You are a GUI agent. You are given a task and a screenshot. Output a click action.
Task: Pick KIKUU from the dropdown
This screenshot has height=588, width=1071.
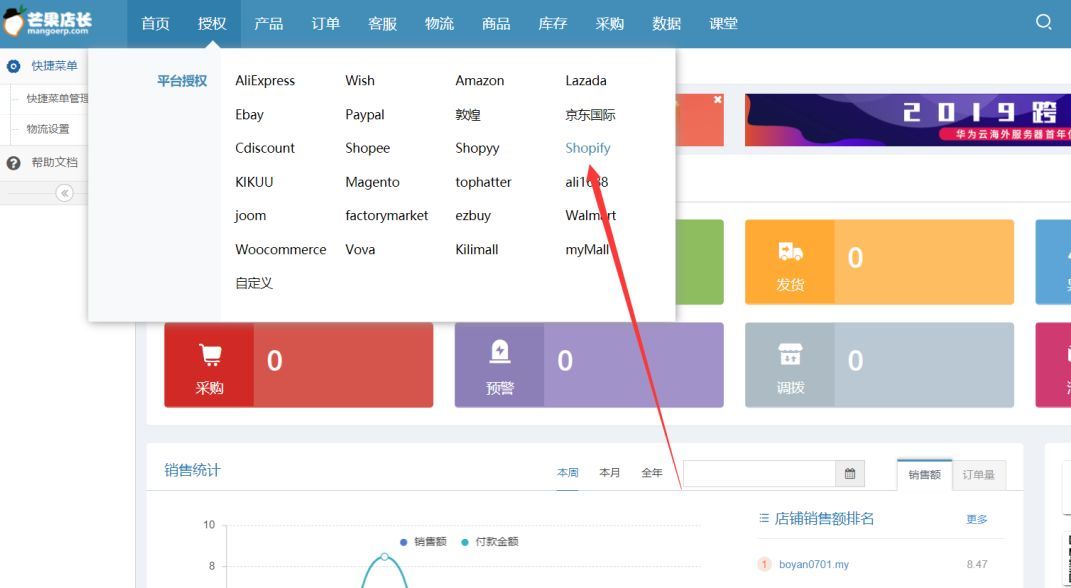pyautogui.click(x=254, y=182)
